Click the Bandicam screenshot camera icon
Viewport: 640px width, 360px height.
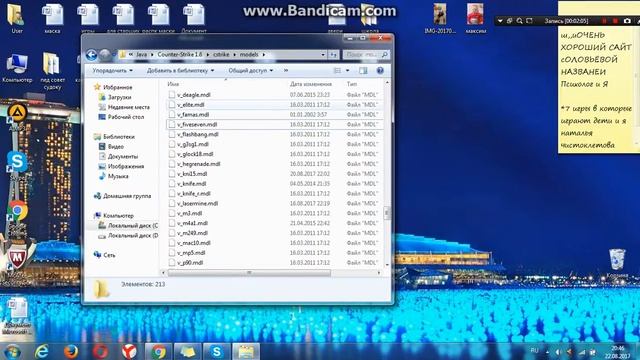pos(627,21)
